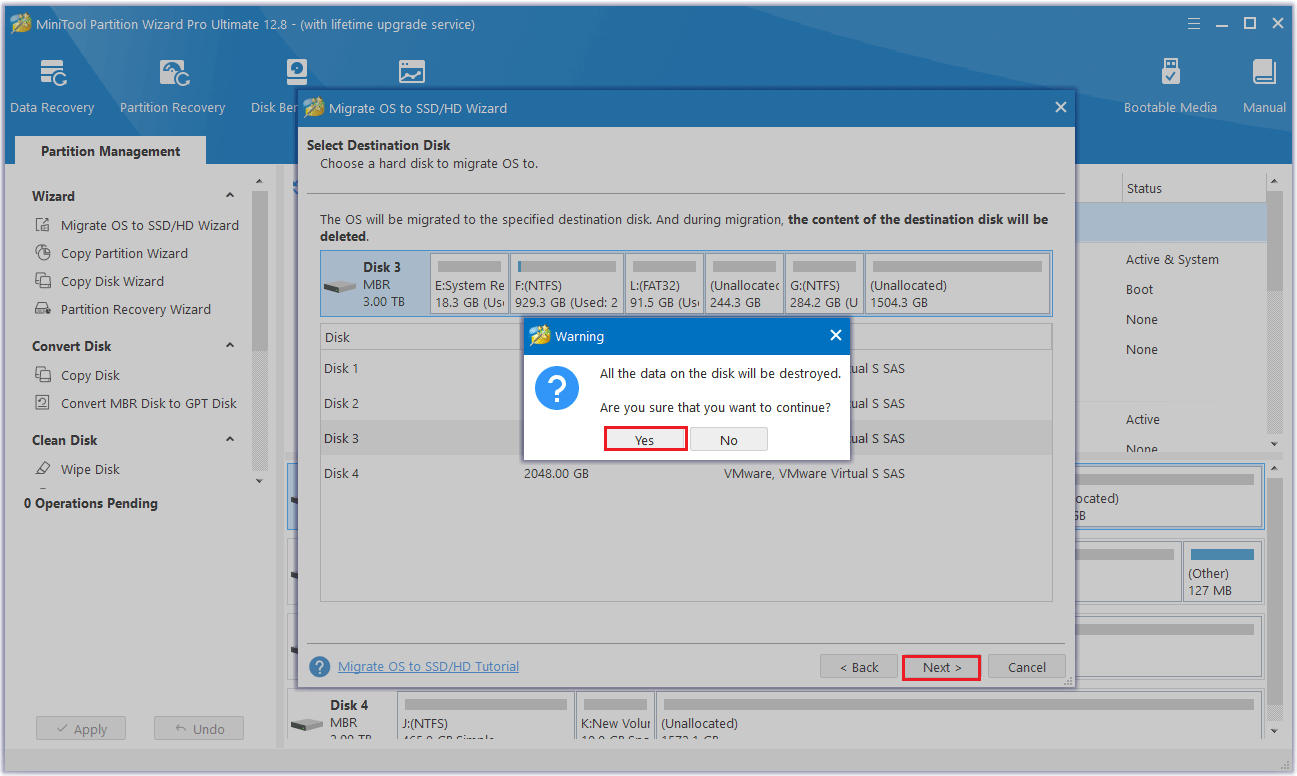Select the 244.3 GB Unallocated block

(744, 284)
